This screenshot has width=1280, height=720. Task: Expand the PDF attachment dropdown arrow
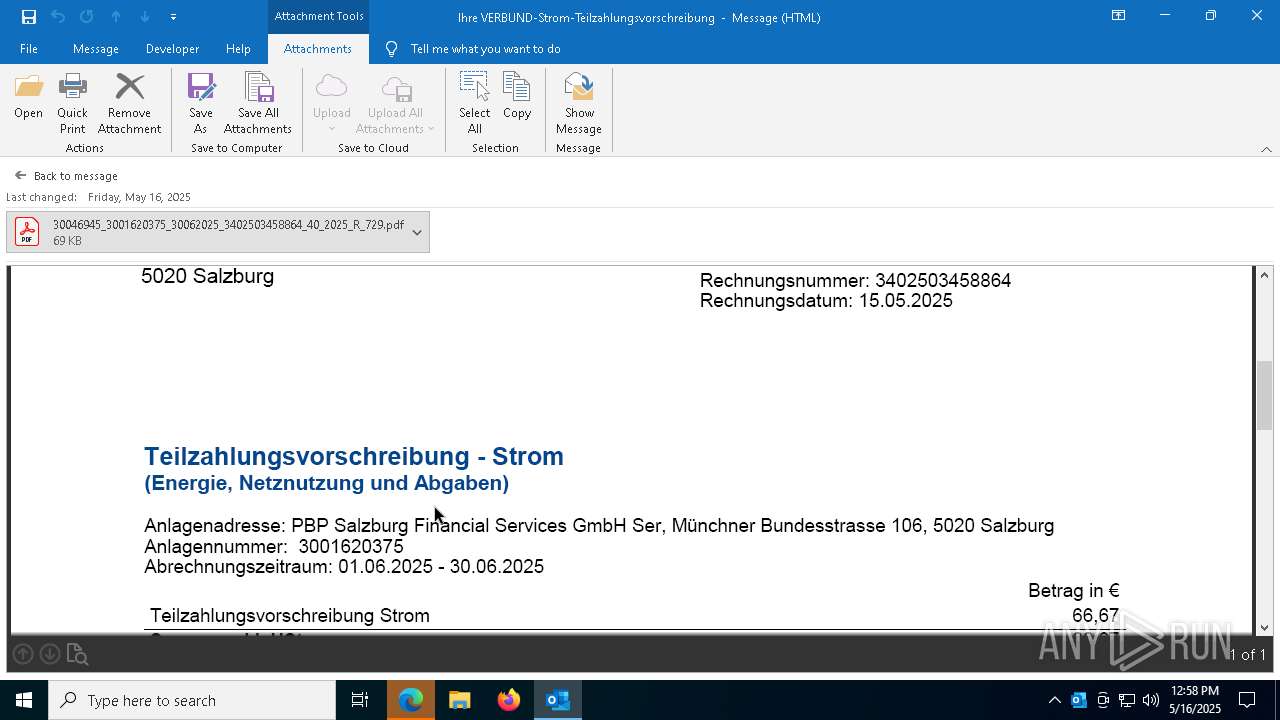click(417, 232)
